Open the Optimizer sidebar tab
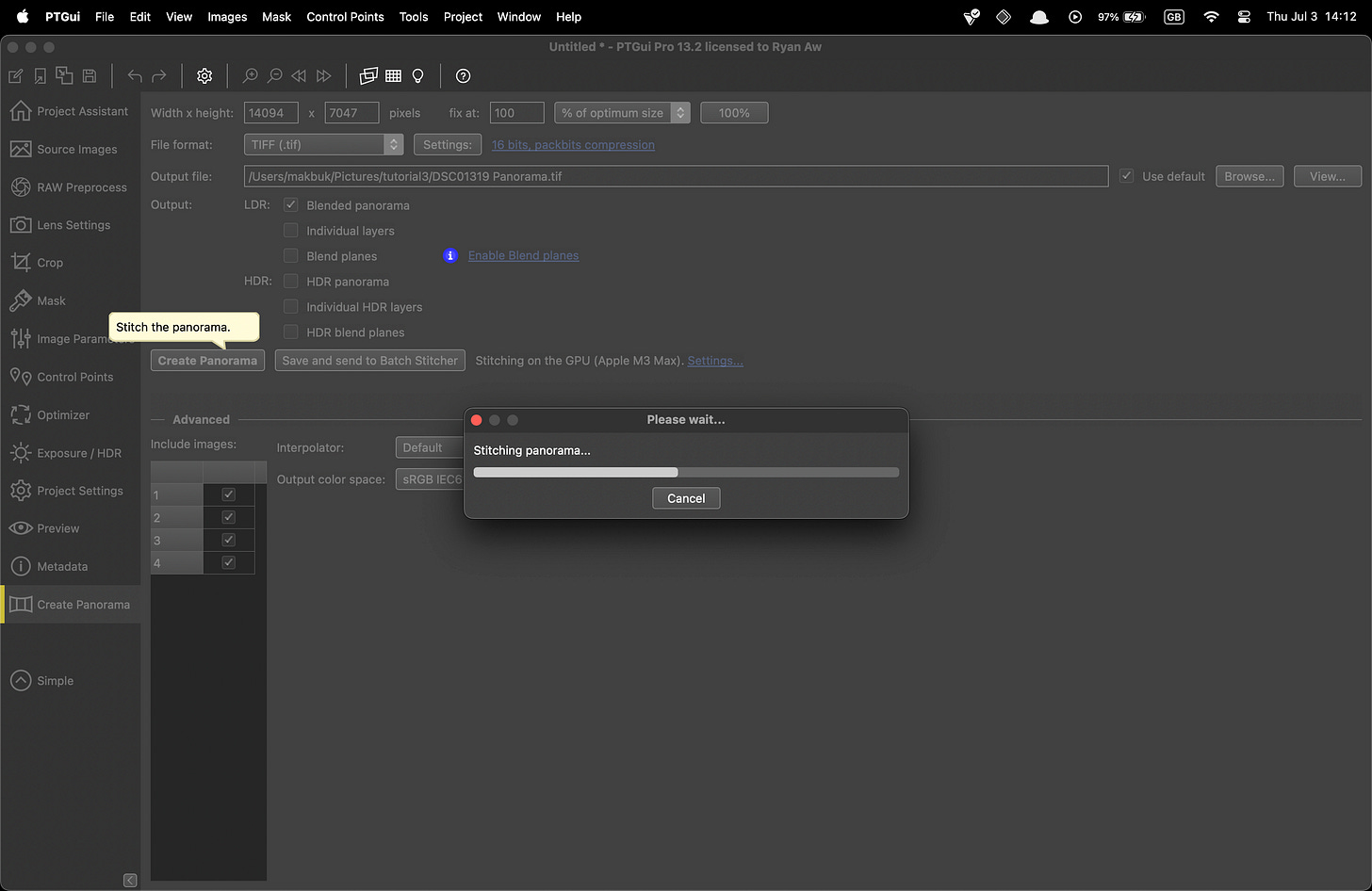Viewport: 1372px width, 891px height. pyautogui.click(x=70, y=414)
